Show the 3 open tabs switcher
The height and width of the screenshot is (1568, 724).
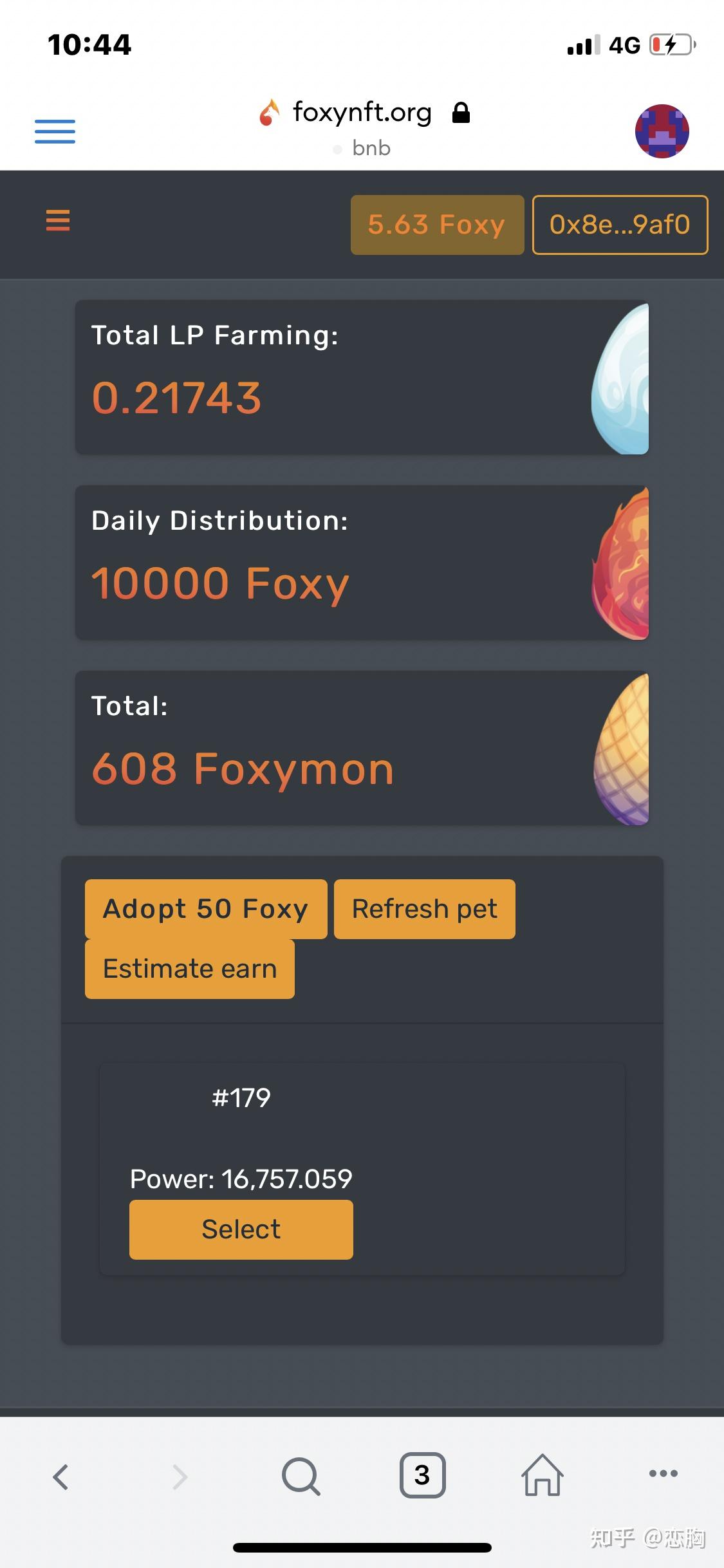(422, 1475)
